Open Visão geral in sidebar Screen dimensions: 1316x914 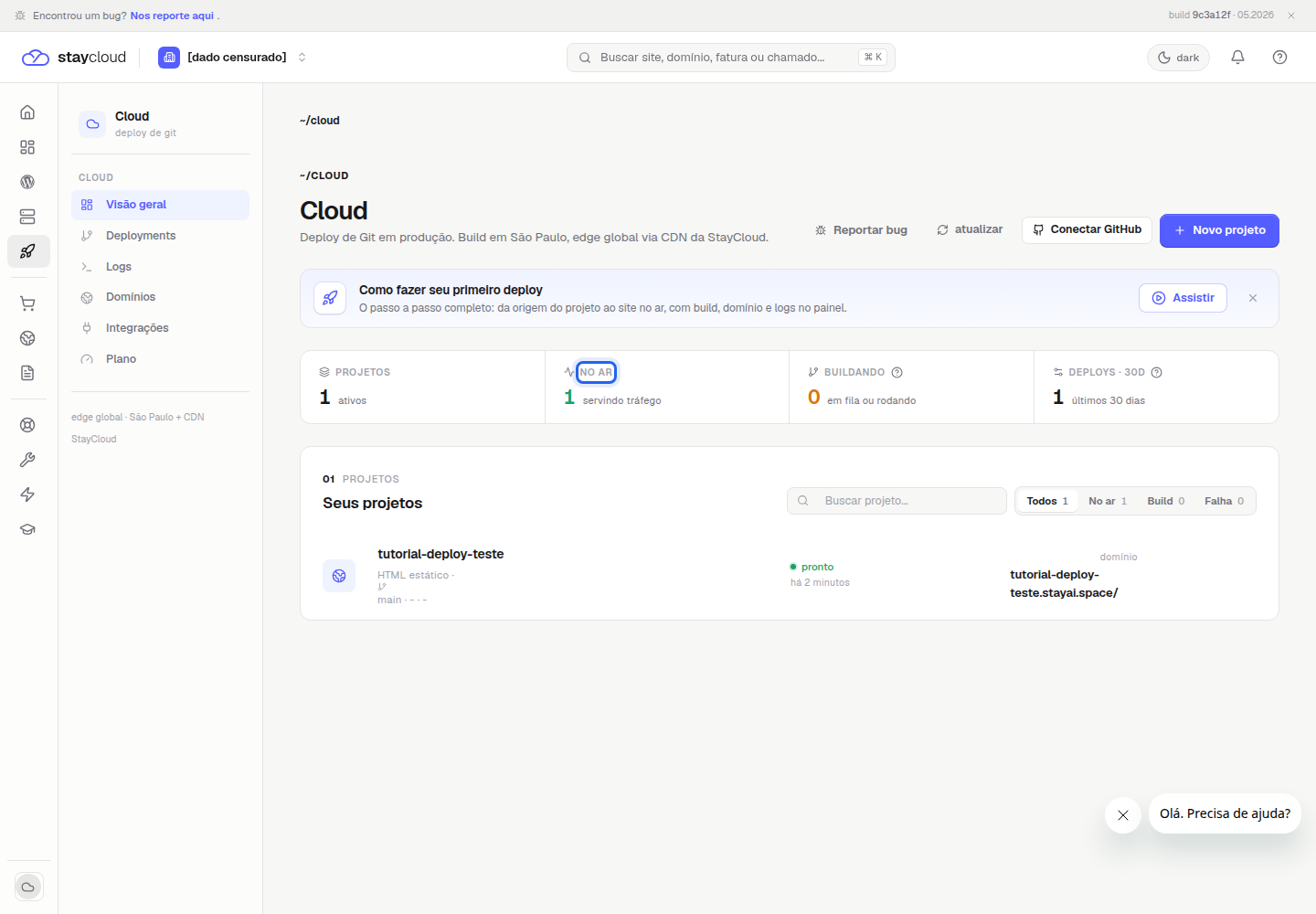(x=160, y=205)
